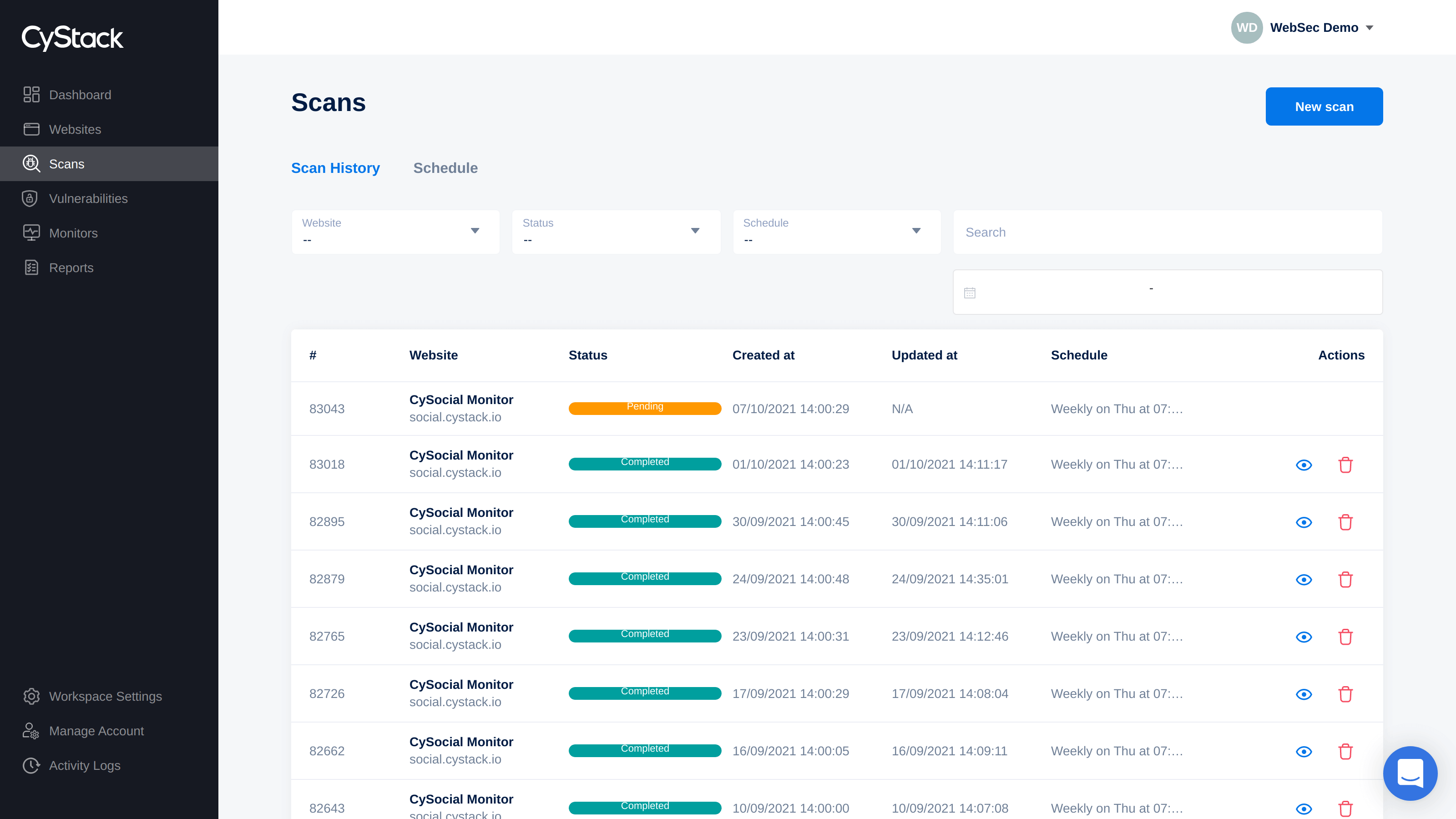Delete scan 82765
1456x819 pixels.
tap(1345, 637)
